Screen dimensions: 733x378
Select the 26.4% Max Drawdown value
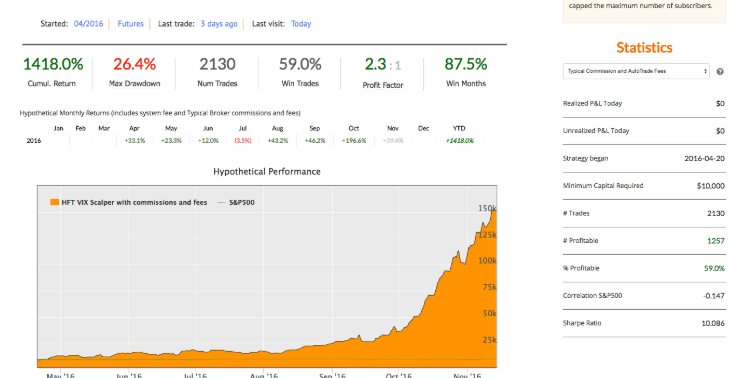pyautogui.click(x=134, y=64)
